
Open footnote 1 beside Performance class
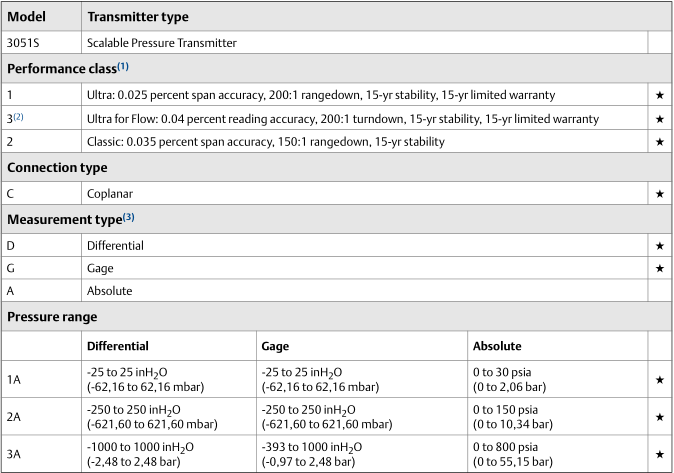click(x=123, y=67)
